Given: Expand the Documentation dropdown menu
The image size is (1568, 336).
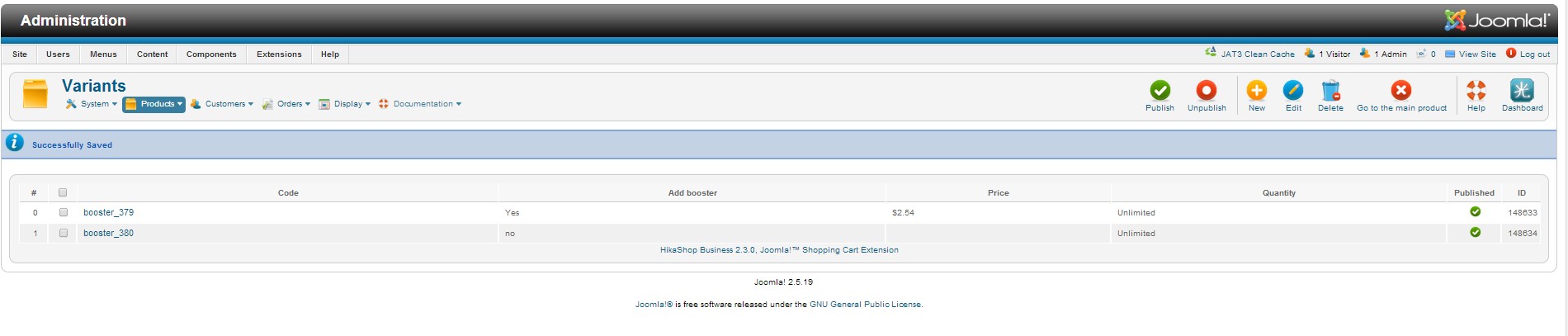Looking at the screenshot, I should (420, 104).
